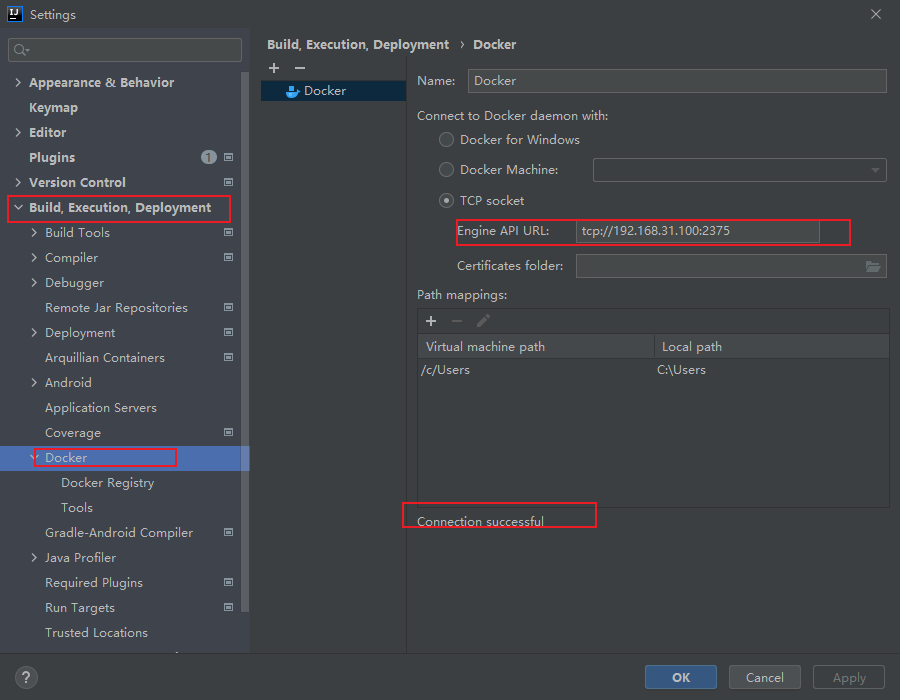Click the Virtual machine path column header
The width and height of the screenshot is (900, 700).
click(536, 347)
